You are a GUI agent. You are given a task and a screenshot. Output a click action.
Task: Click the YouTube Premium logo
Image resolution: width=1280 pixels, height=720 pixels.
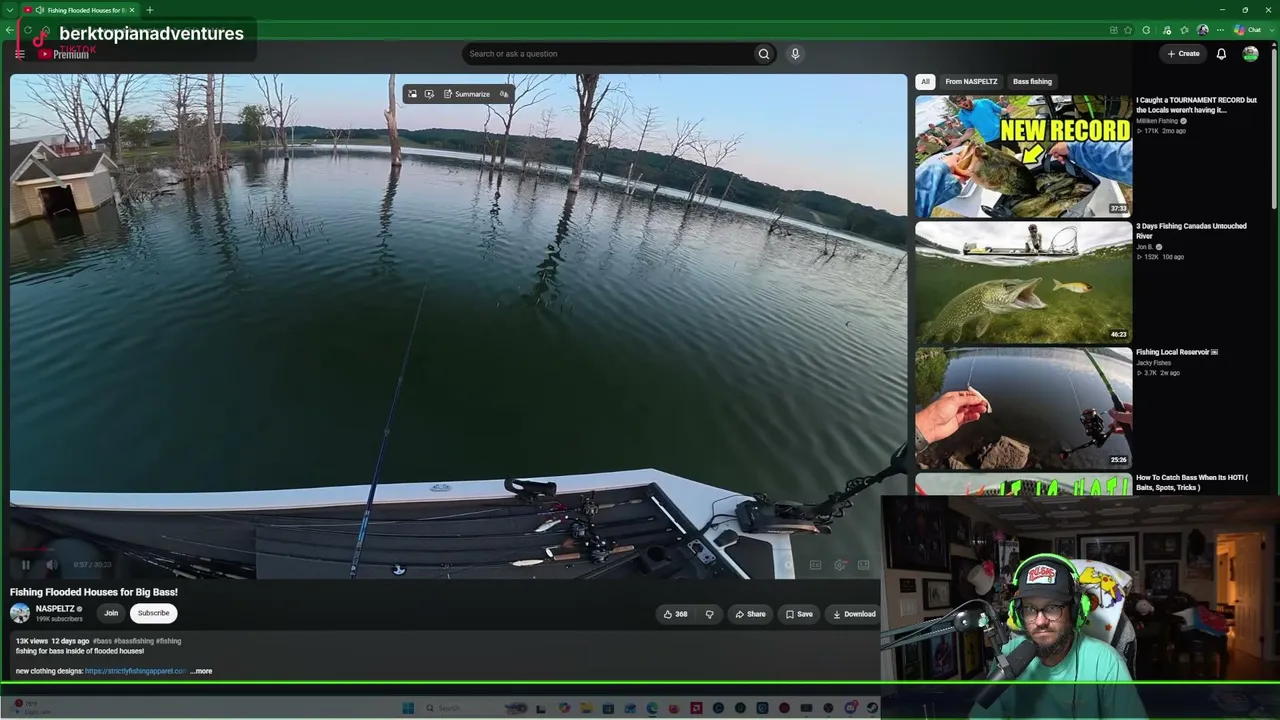click(64, 54)
